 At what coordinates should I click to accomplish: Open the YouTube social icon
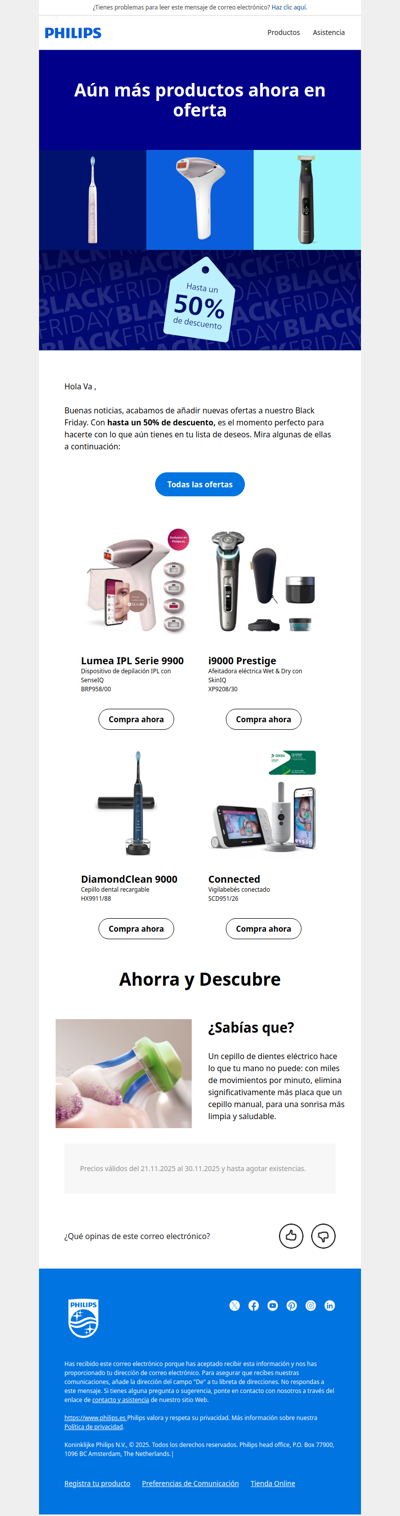tap(273, 1306)
